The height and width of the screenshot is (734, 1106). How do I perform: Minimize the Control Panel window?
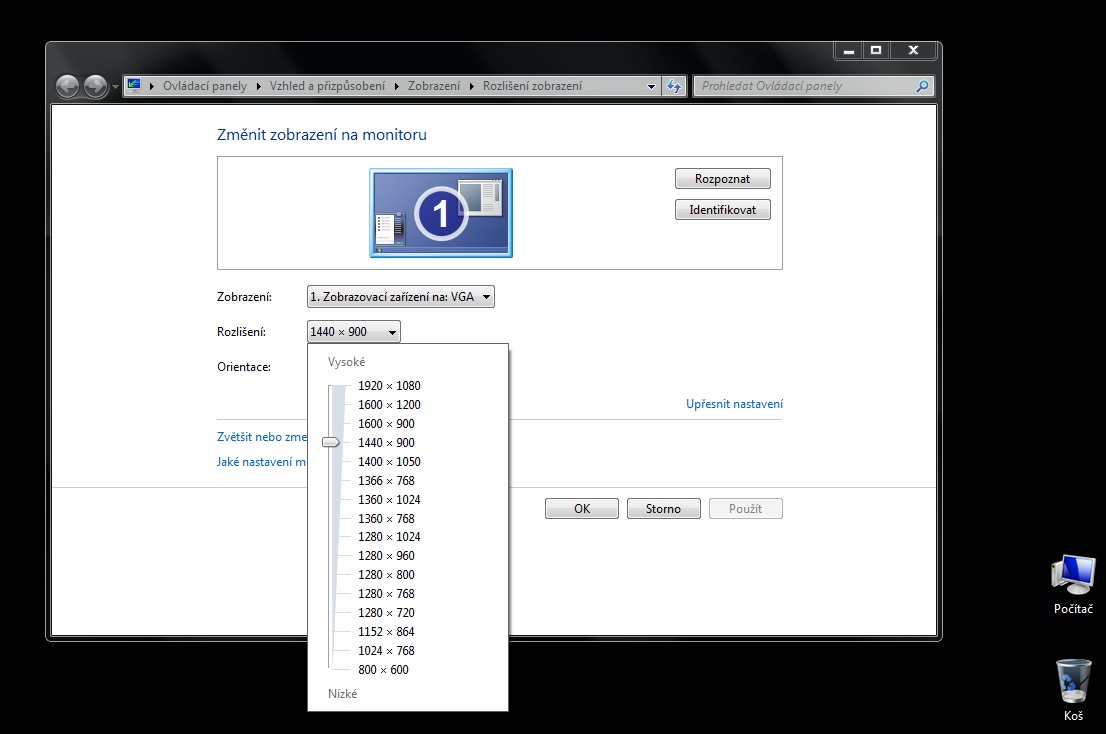tap(849, 51)
